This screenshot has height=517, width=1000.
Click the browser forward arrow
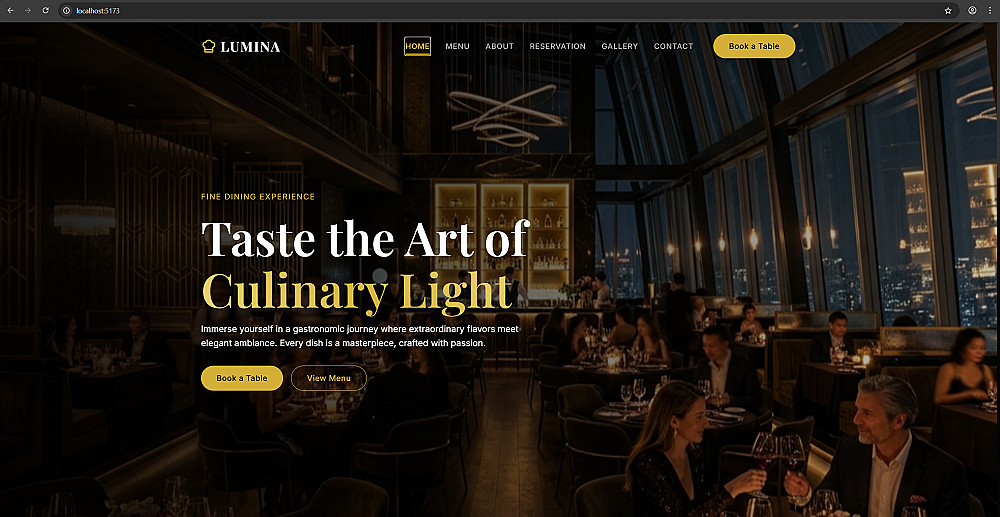27,11
